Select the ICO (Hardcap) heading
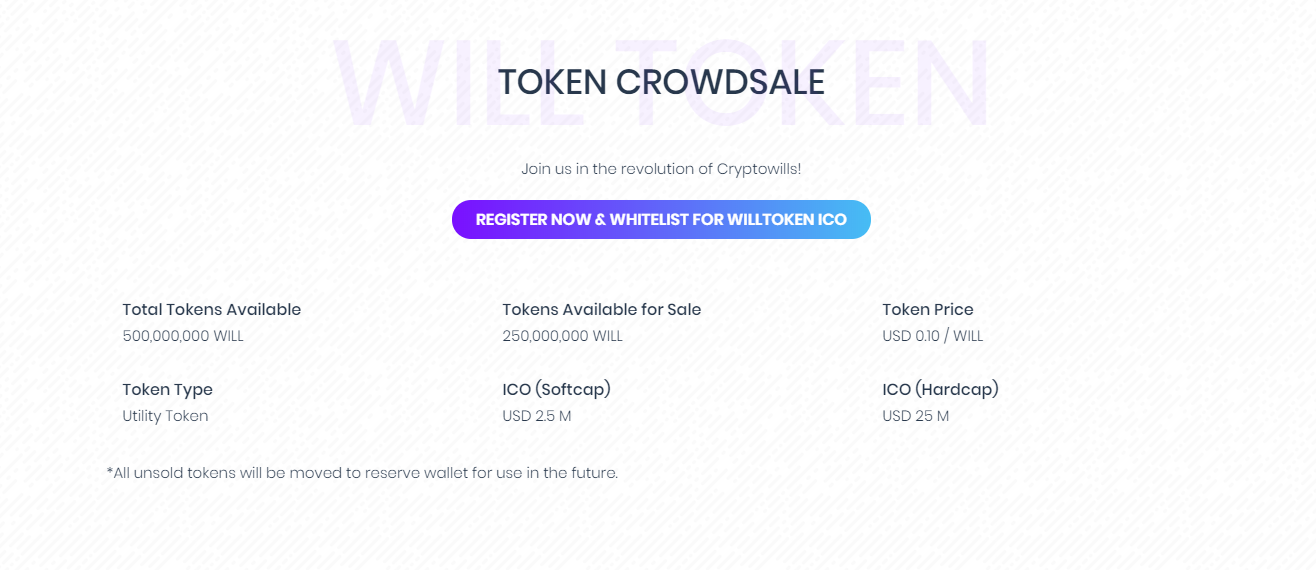 point(941,390)
